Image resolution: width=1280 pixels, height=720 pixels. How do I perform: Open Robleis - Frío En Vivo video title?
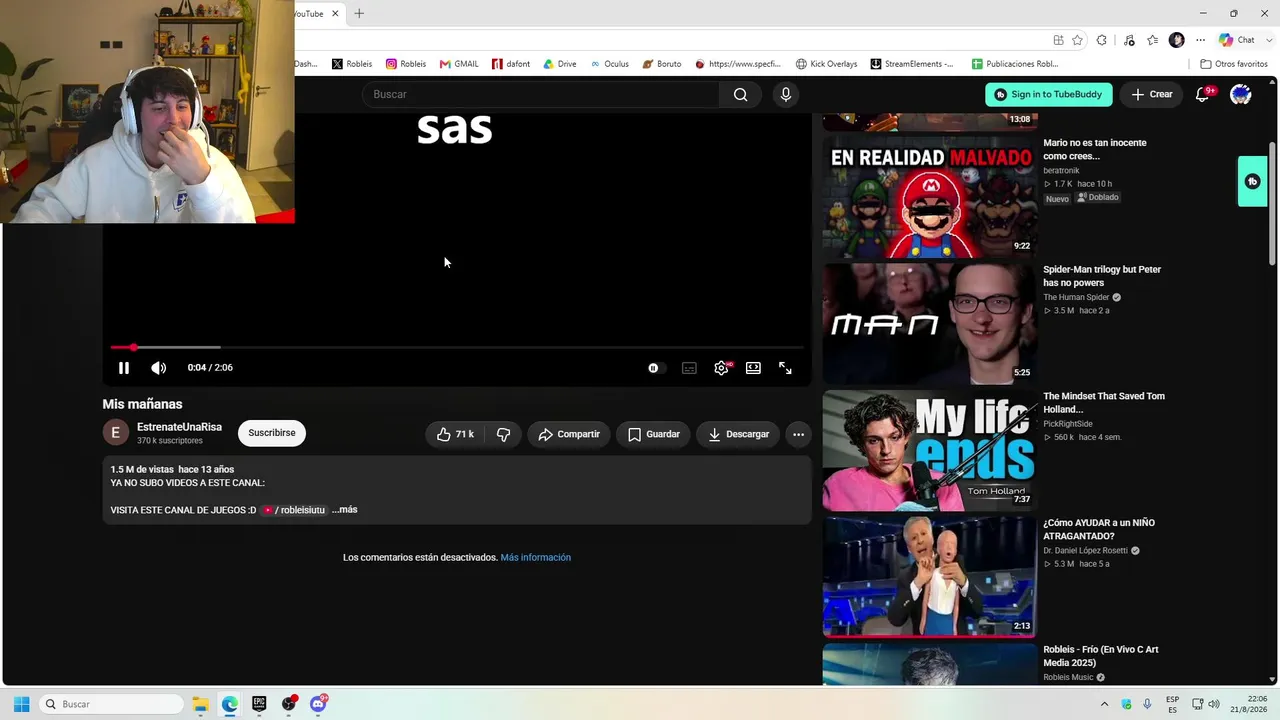coord(1101,656)
